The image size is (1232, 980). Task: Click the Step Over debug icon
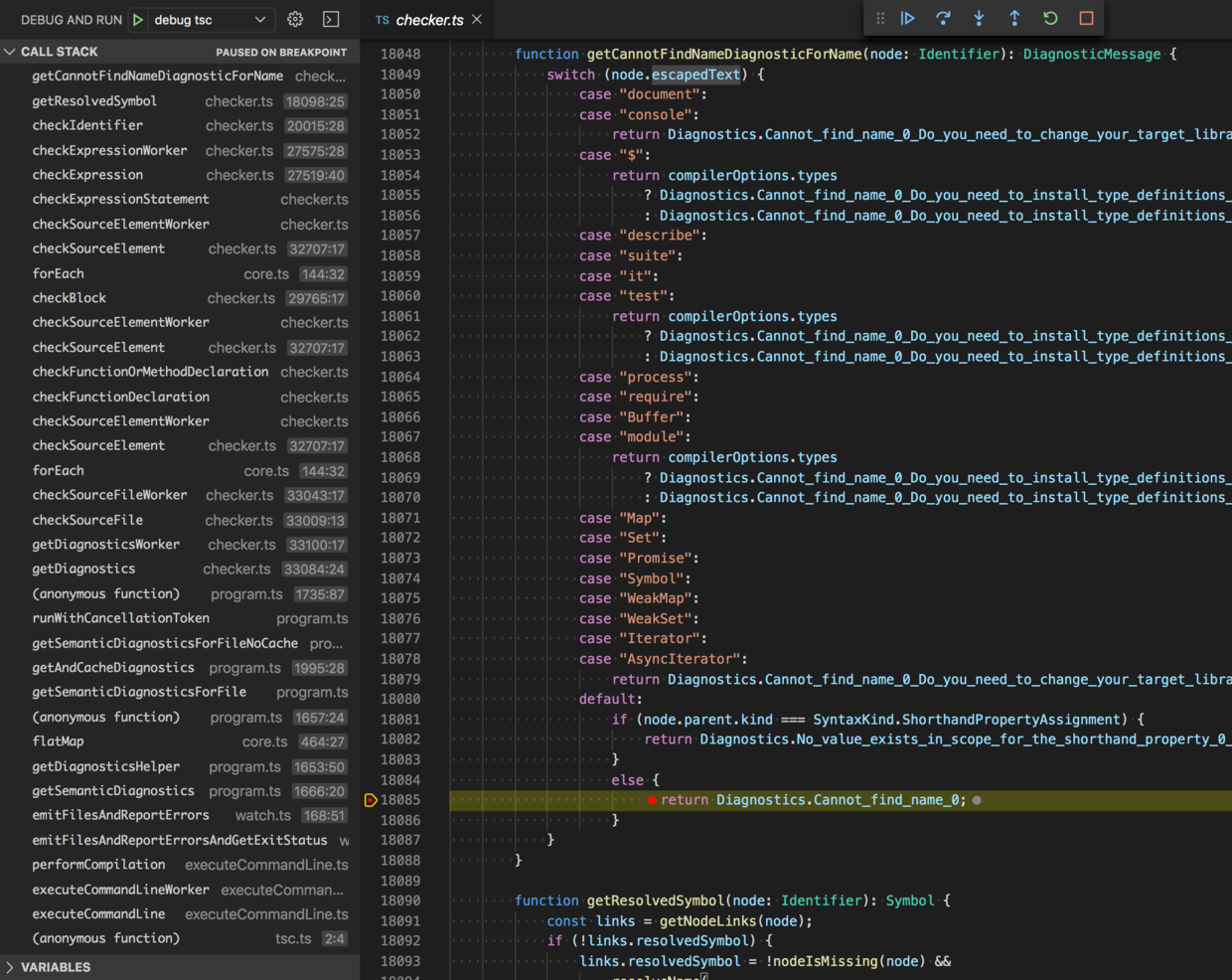(943, 18)
